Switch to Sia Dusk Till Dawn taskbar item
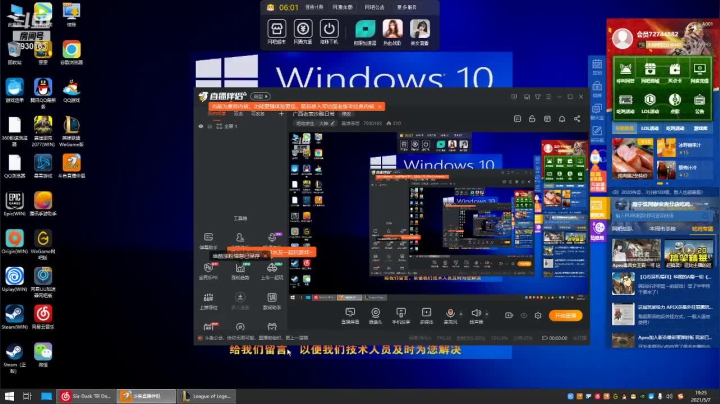This screenshot has height=404, width=720. click(x=86, y=396)
